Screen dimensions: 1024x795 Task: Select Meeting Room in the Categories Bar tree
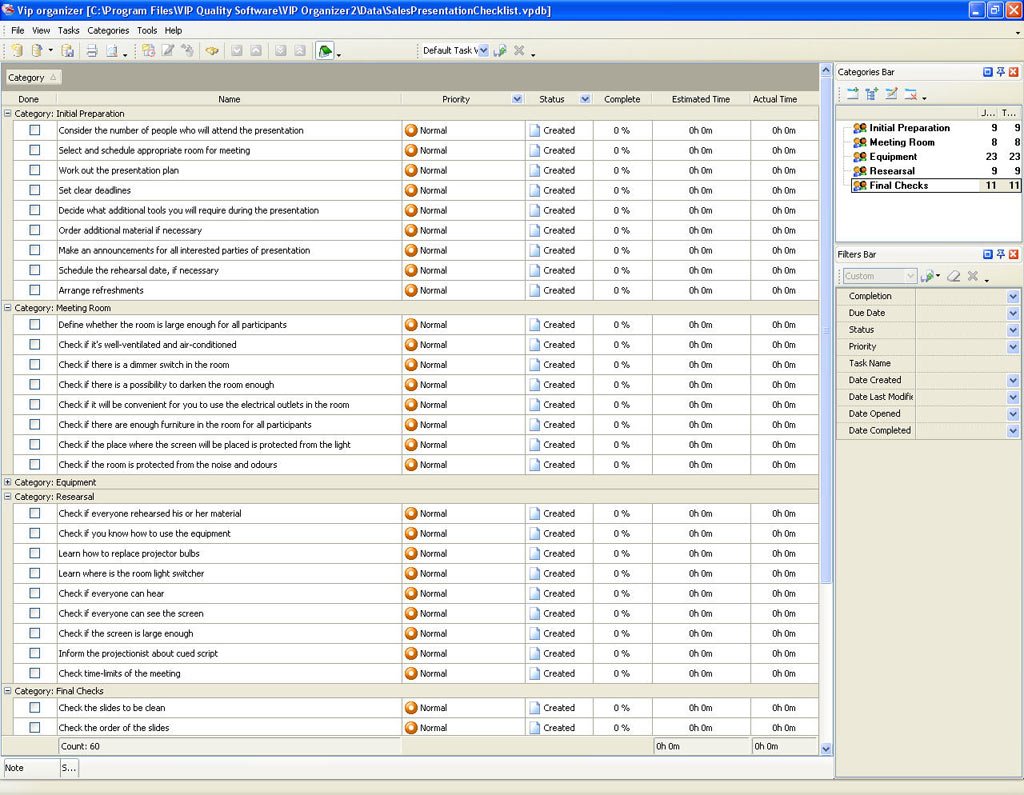pyautogui.click(x=901, y=142)
